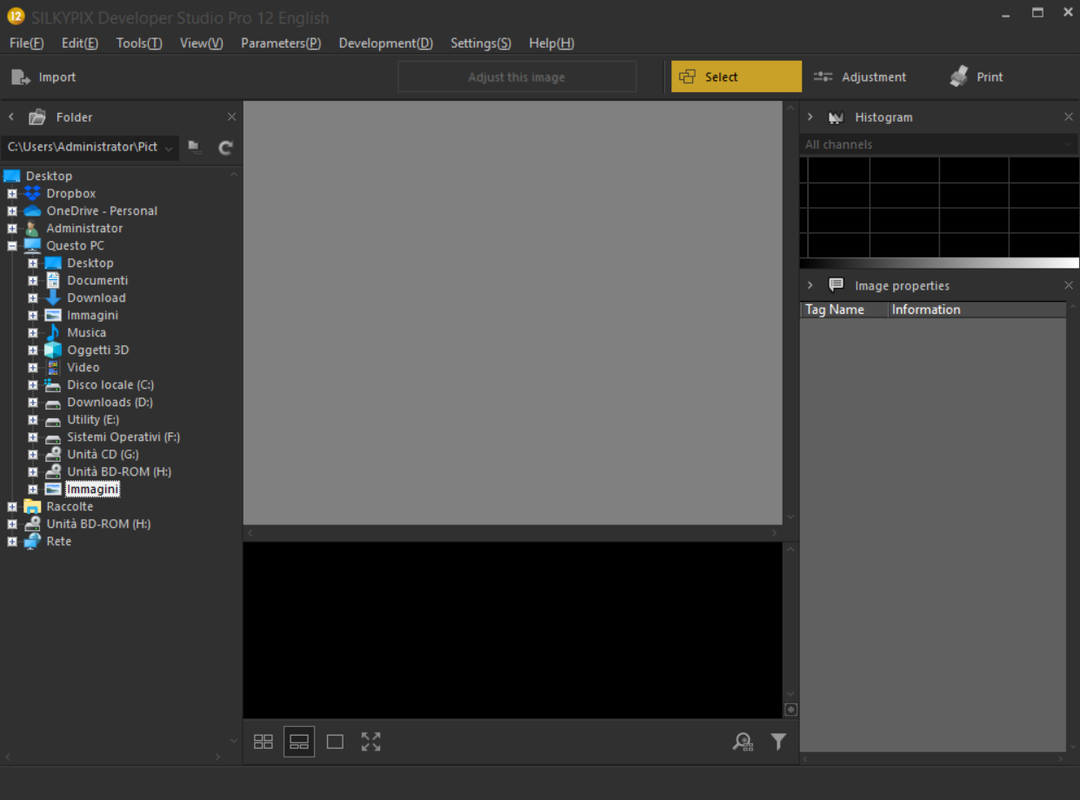Open the All channels dropdown
The width and height of the screenshot is (1080, 800).
[x=939, y=145]
